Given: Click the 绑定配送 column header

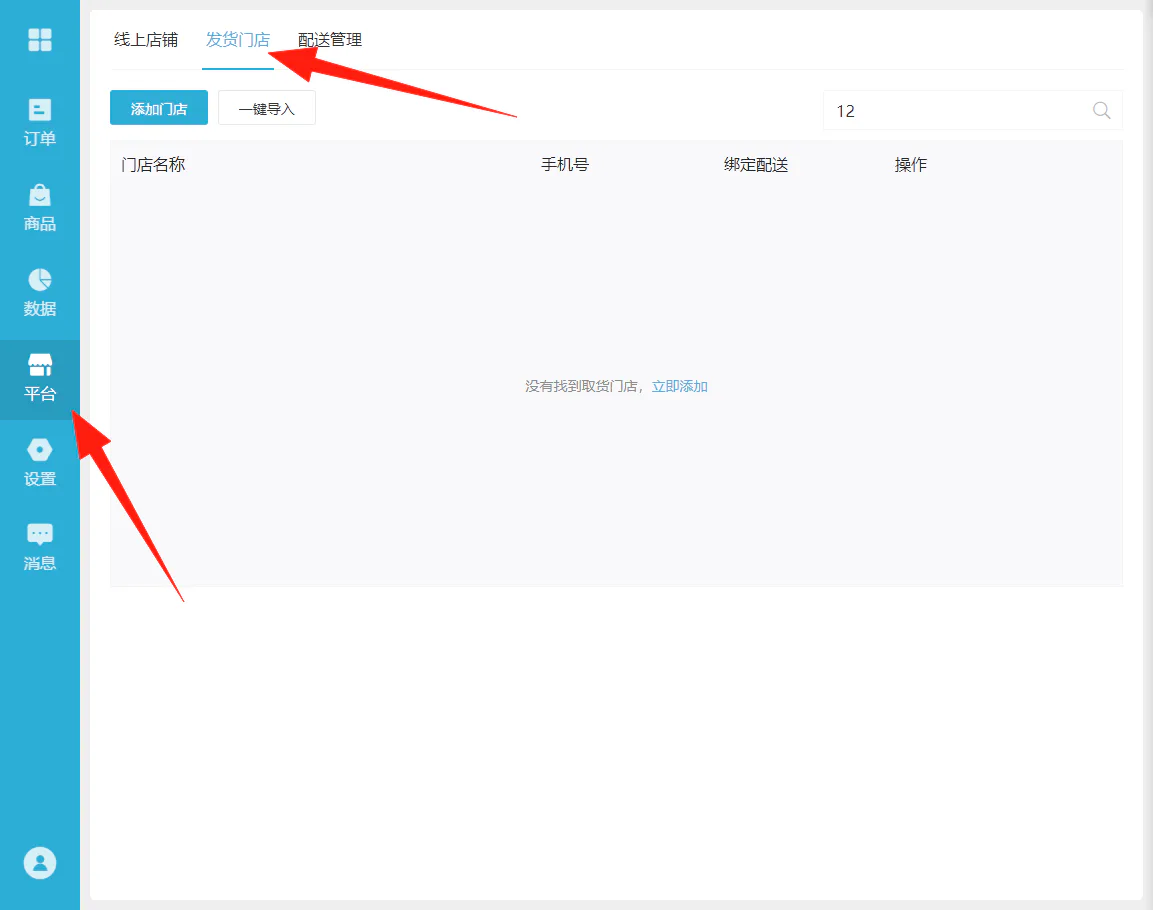Looking at the screenshot, I should [756, 165].
